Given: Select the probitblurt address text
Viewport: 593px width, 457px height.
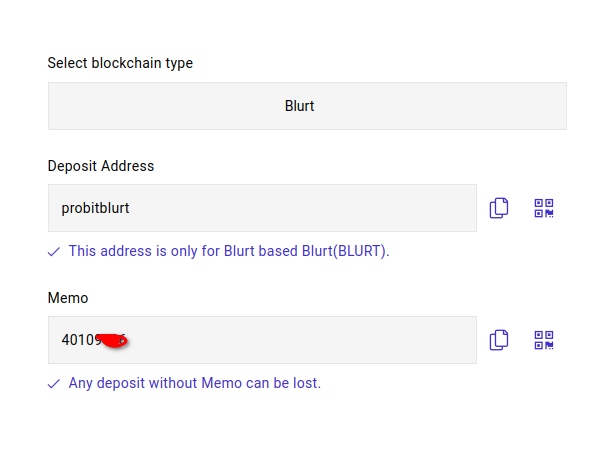Looking at the screenshot, I should point(95,208).
